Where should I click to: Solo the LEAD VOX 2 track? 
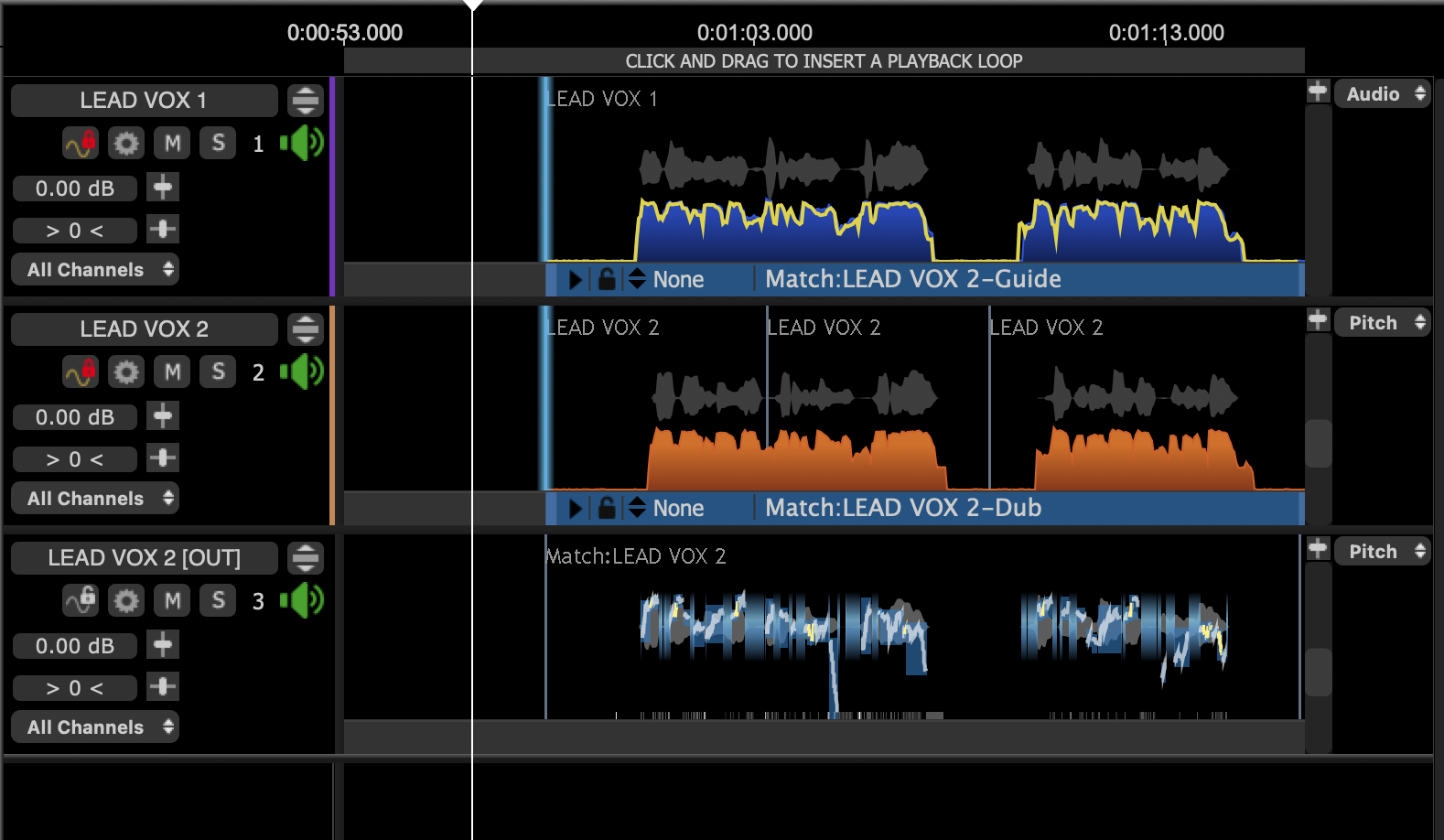coord(218,372)
